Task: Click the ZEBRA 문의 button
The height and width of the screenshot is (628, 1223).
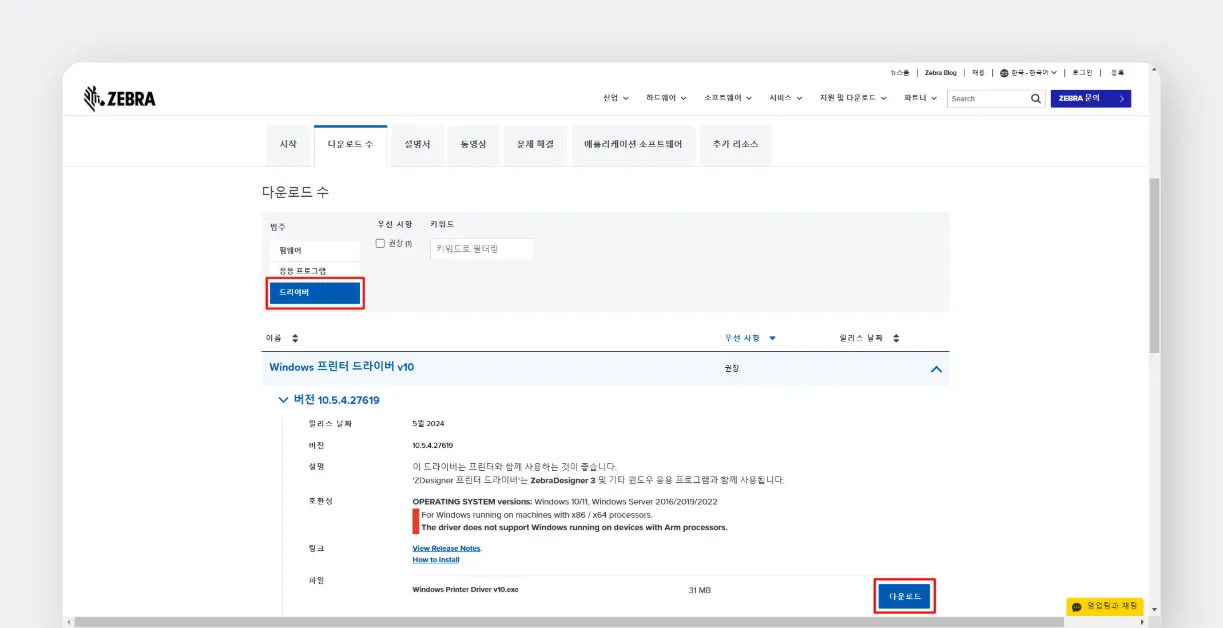Action: click(1091, 98)
